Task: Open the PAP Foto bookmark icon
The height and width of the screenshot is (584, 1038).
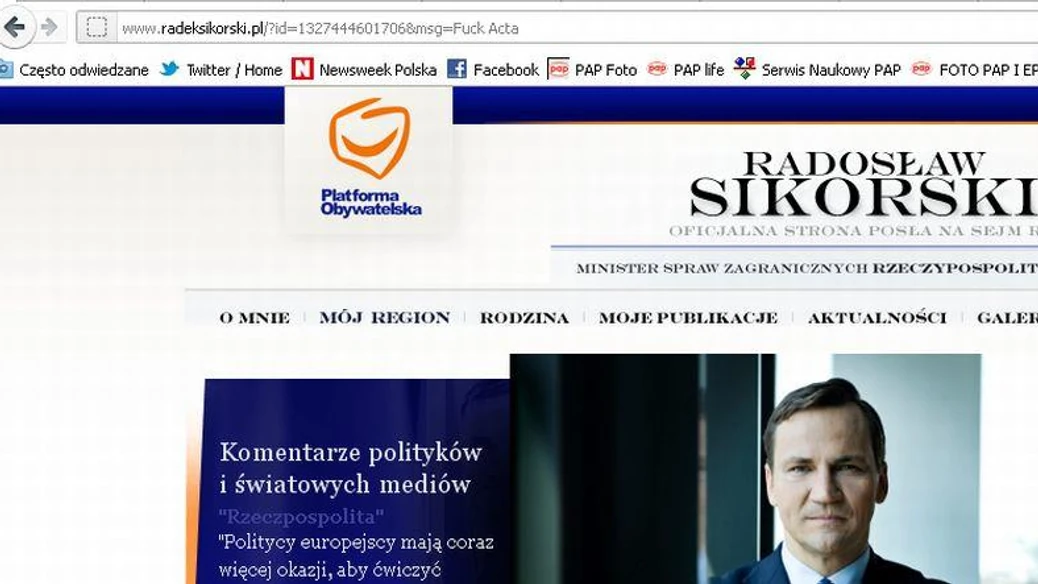Action: tap(558, 69)
